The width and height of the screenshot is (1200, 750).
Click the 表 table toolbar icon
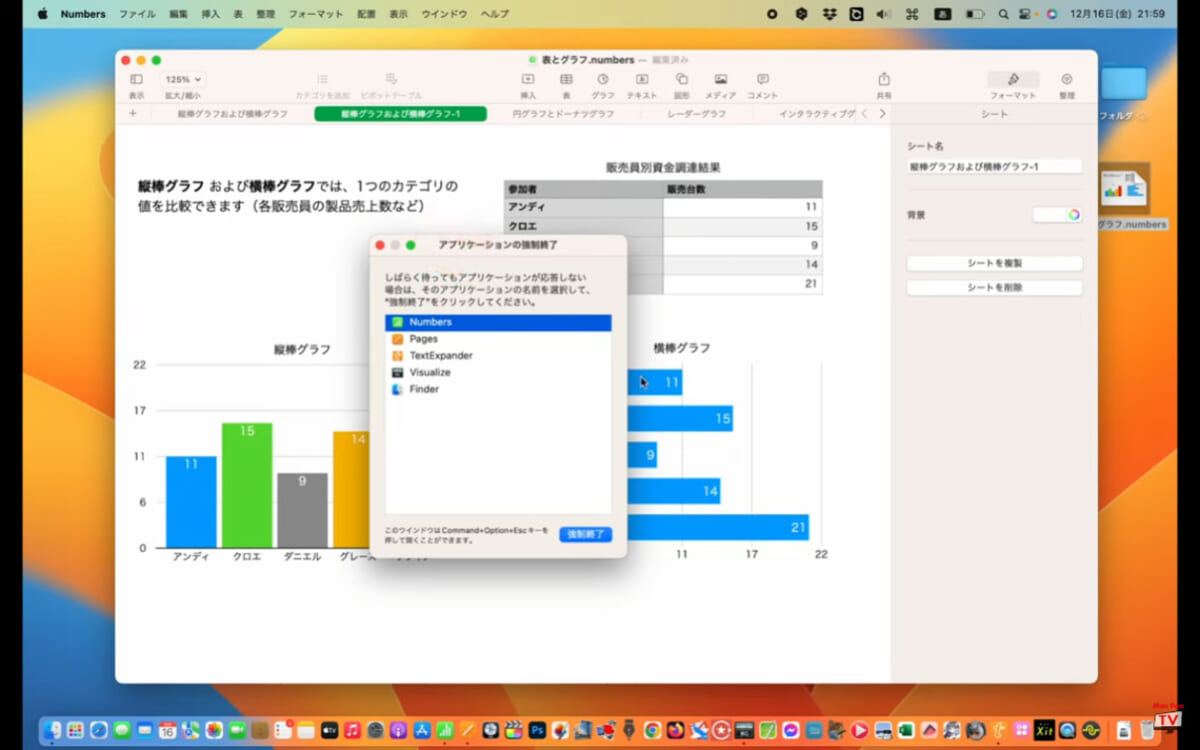pyautogui.click(x=566, y=79)
